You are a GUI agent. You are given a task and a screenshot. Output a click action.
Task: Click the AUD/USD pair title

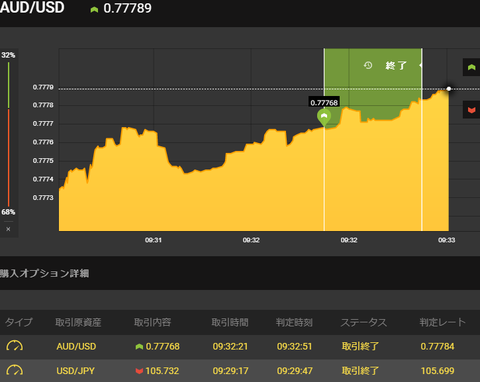32,7
